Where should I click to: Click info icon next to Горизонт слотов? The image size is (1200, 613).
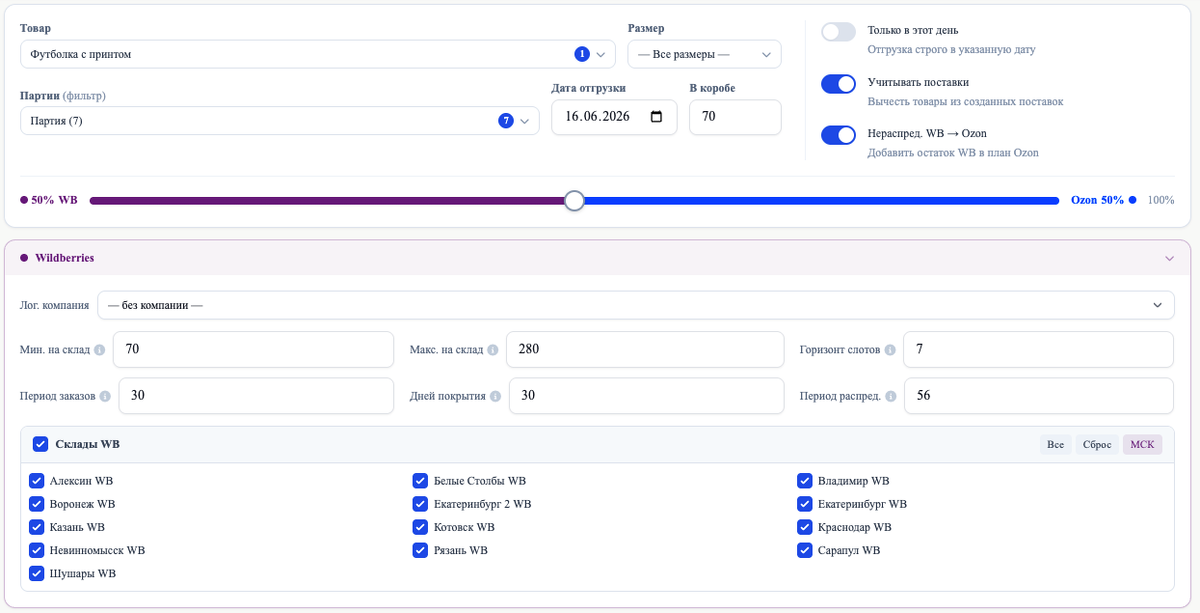890,350
